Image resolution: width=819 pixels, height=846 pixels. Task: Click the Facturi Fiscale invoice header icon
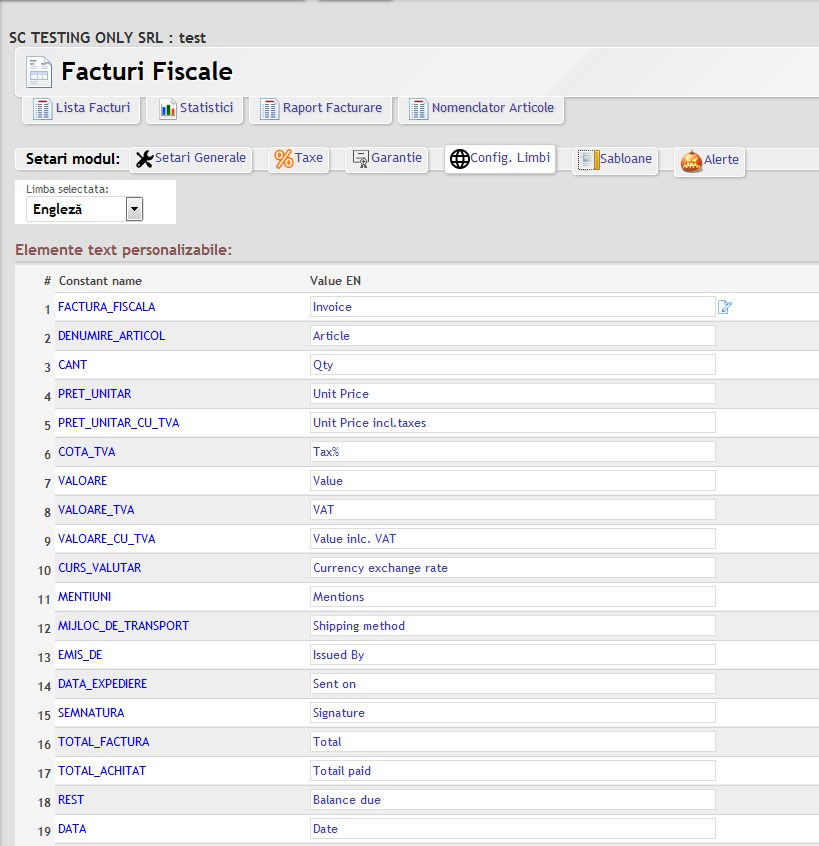[x=38, y=73]
